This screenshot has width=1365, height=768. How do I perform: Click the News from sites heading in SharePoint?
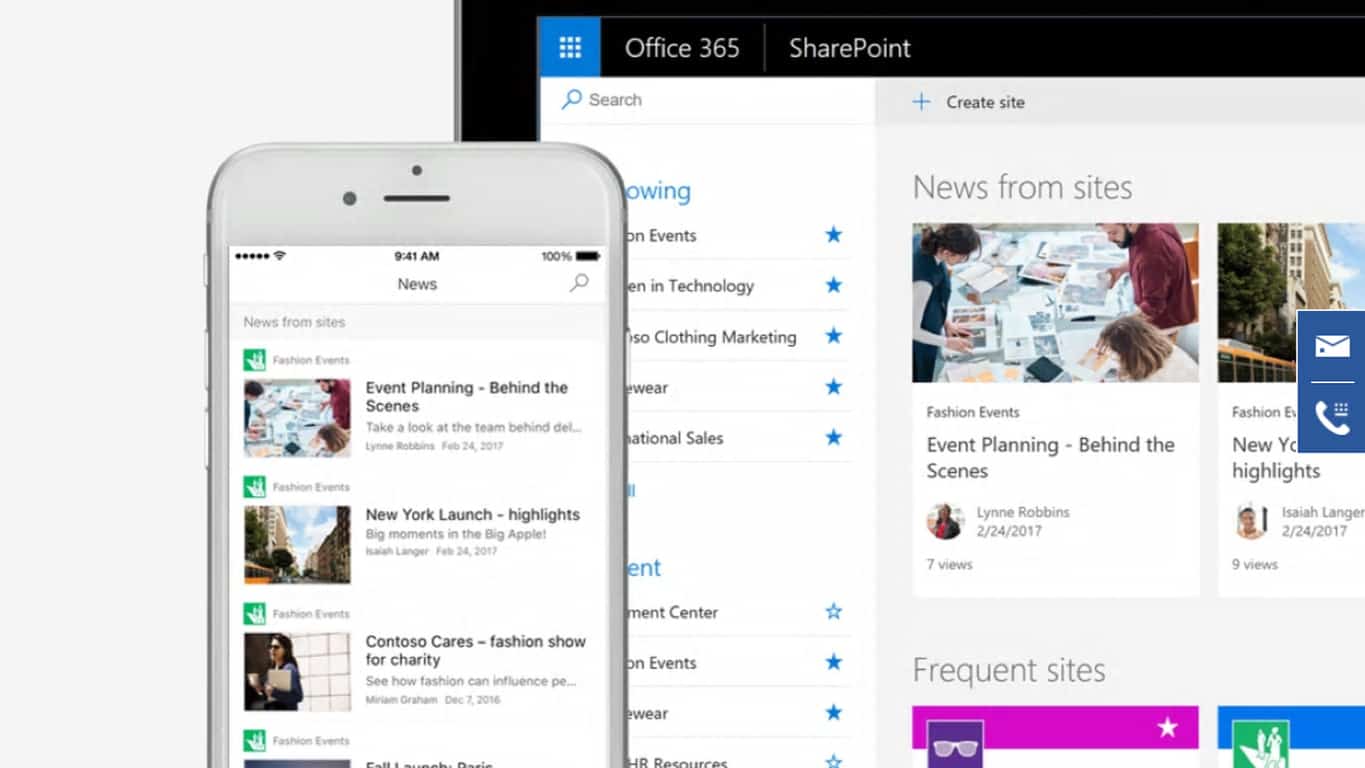pyautogui.click(x=1022, y=187)
